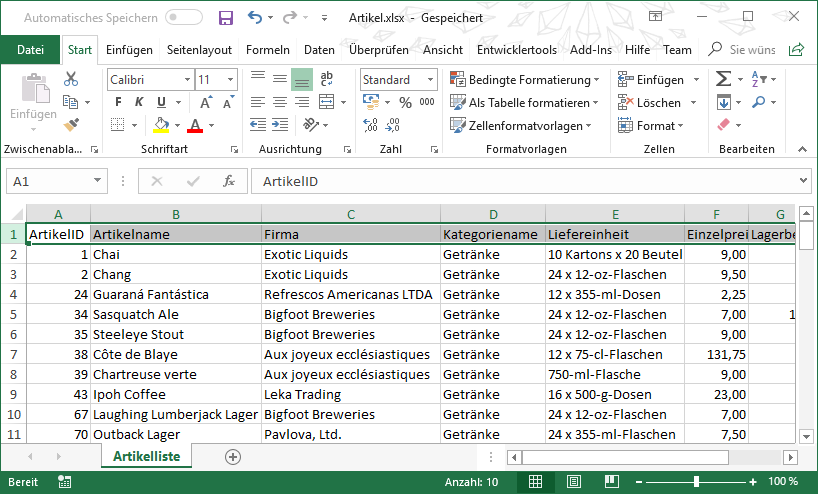Apply underline formatting
Viewport: 818px width, 494px height.
pyautogui.click(x=161, y=102)
